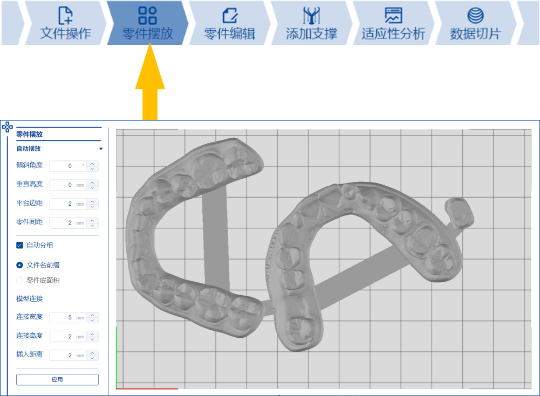Viewport: 540px width, 396px height.
Task: Switch to the 数据切片 data slicing step
Action: tap(475, 23)
